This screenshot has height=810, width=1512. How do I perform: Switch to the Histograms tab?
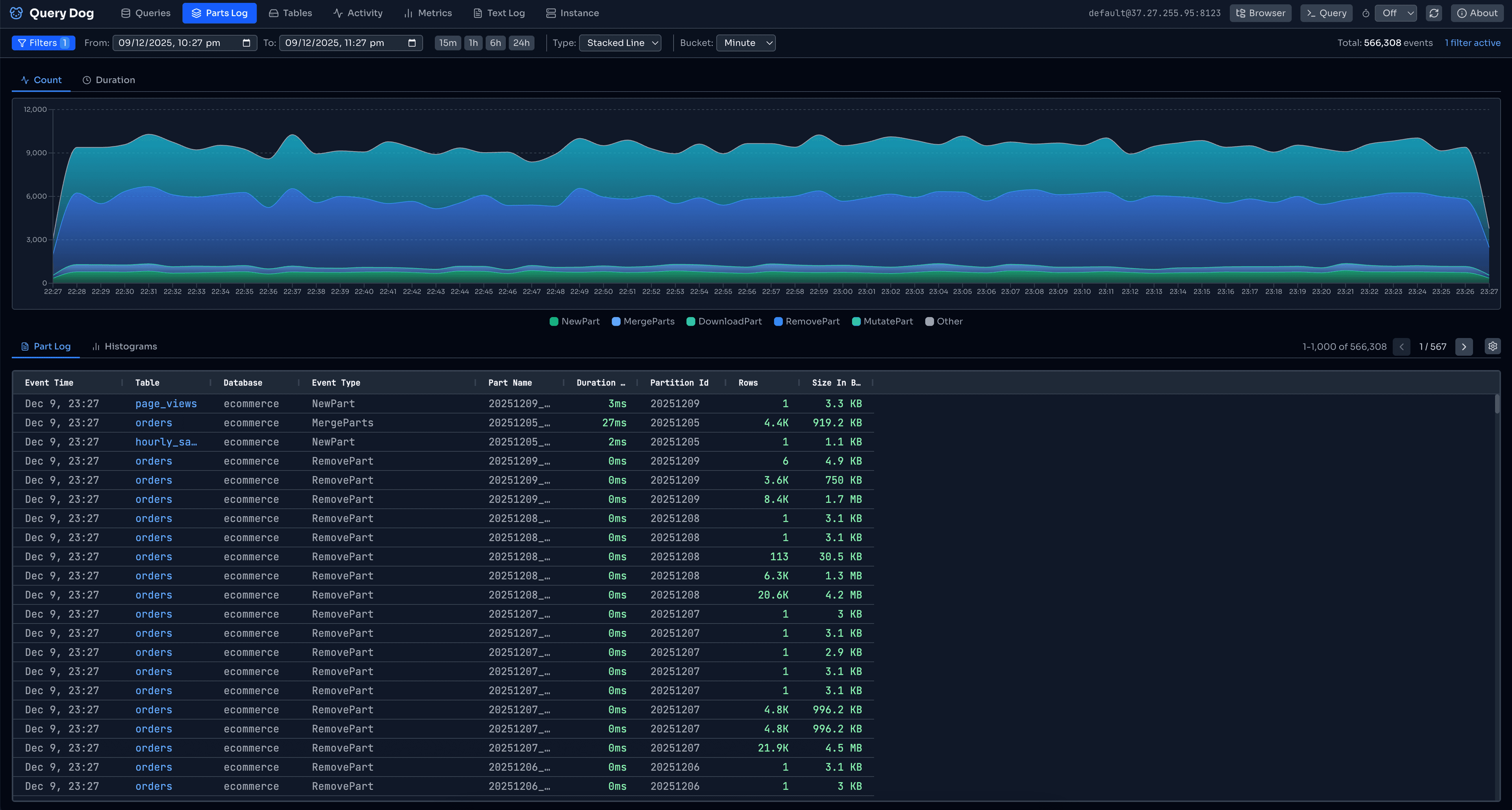tap(124, 346)
